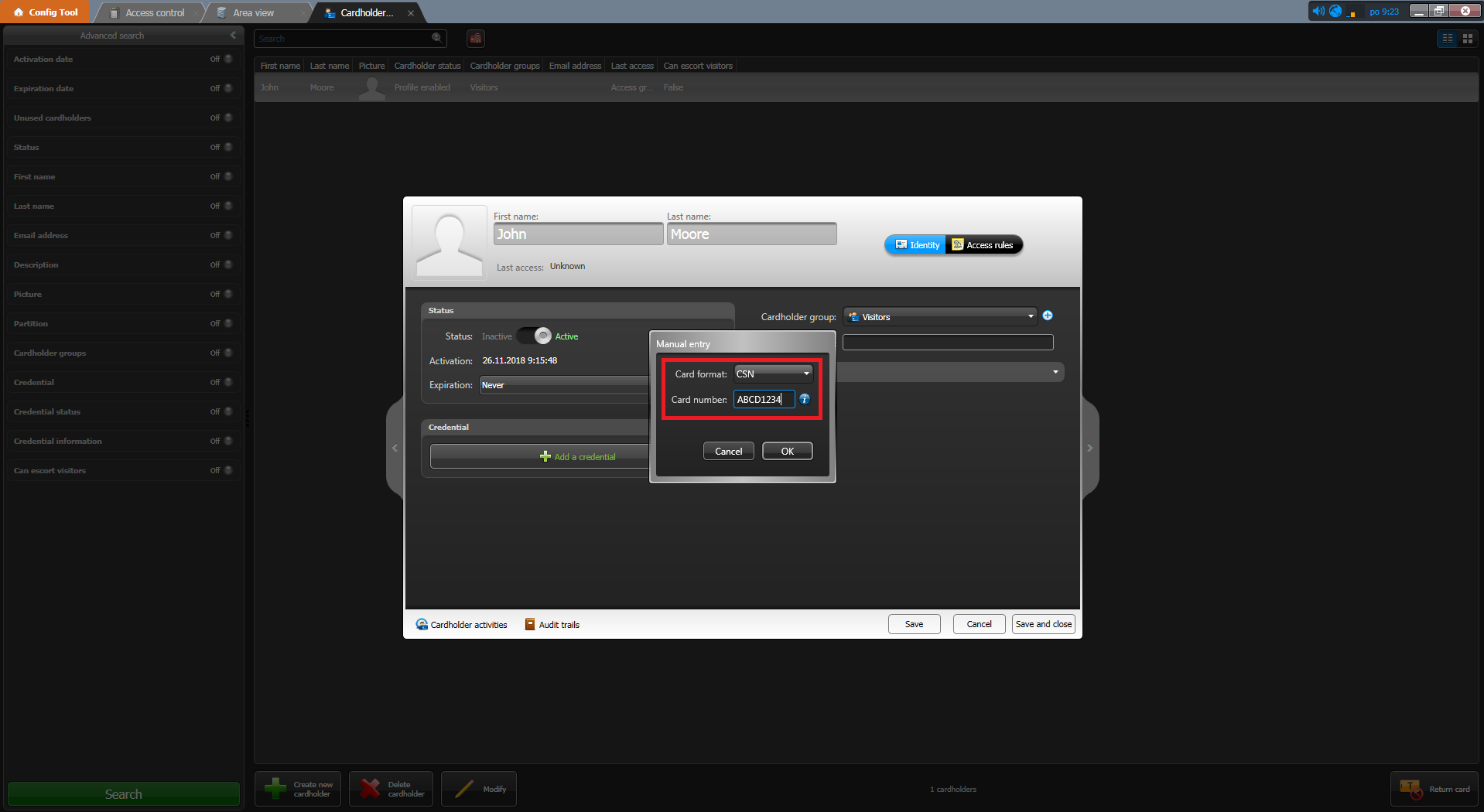
Task: Open the Card format dropdown
Action: click(x=773, y=374)
